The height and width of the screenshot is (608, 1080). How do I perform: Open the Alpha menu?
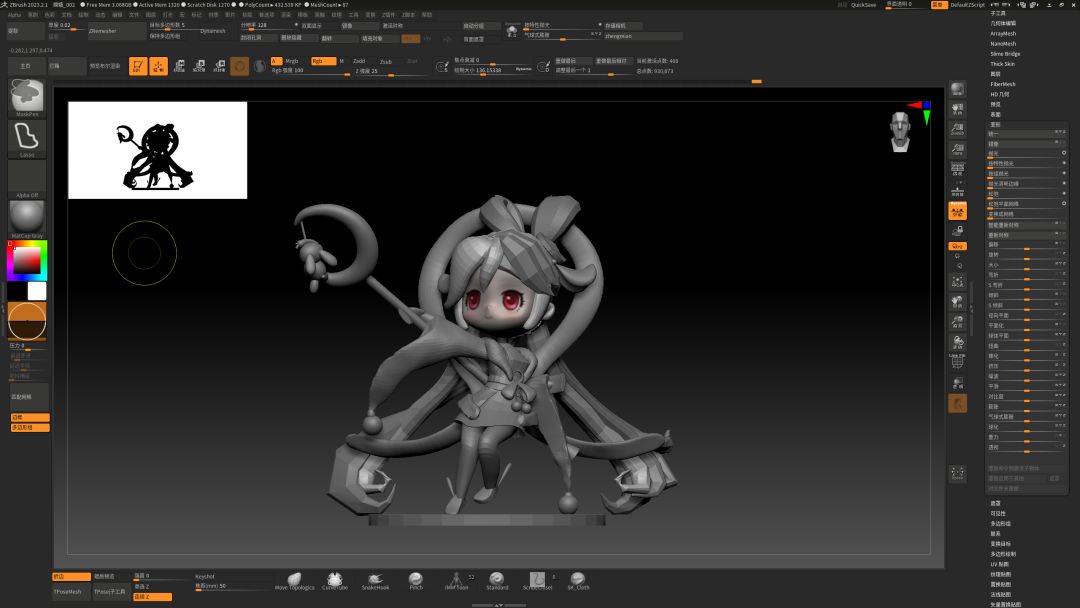click(x=14, y=14)
